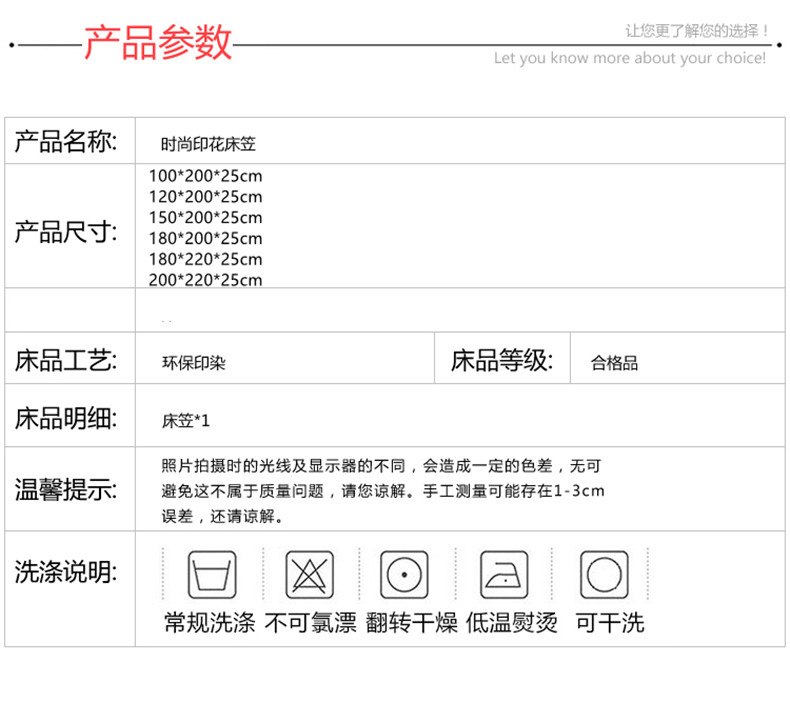790x702 pixels.
Task: Click the do-not-bleach crossed triangle icon
Action: click(309, 575)
